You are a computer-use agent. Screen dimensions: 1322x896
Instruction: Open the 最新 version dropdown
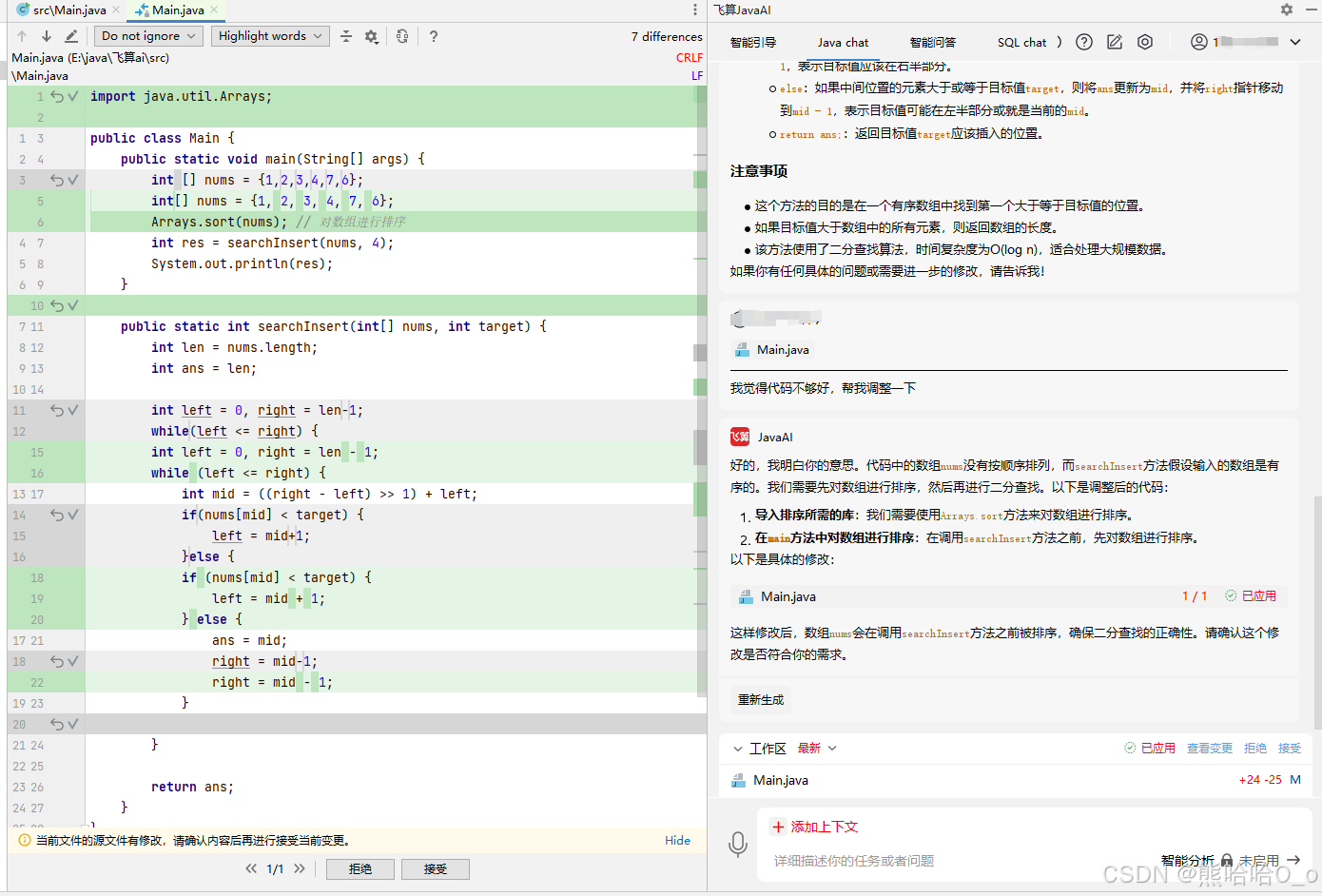(x=817, y=749)
